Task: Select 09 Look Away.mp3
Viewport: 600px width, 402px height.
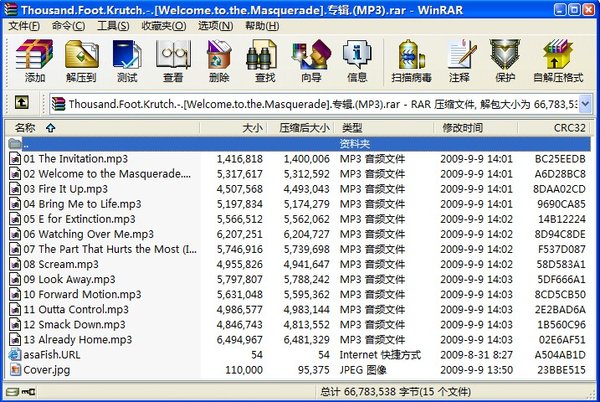Action: (x=69, y=280)
